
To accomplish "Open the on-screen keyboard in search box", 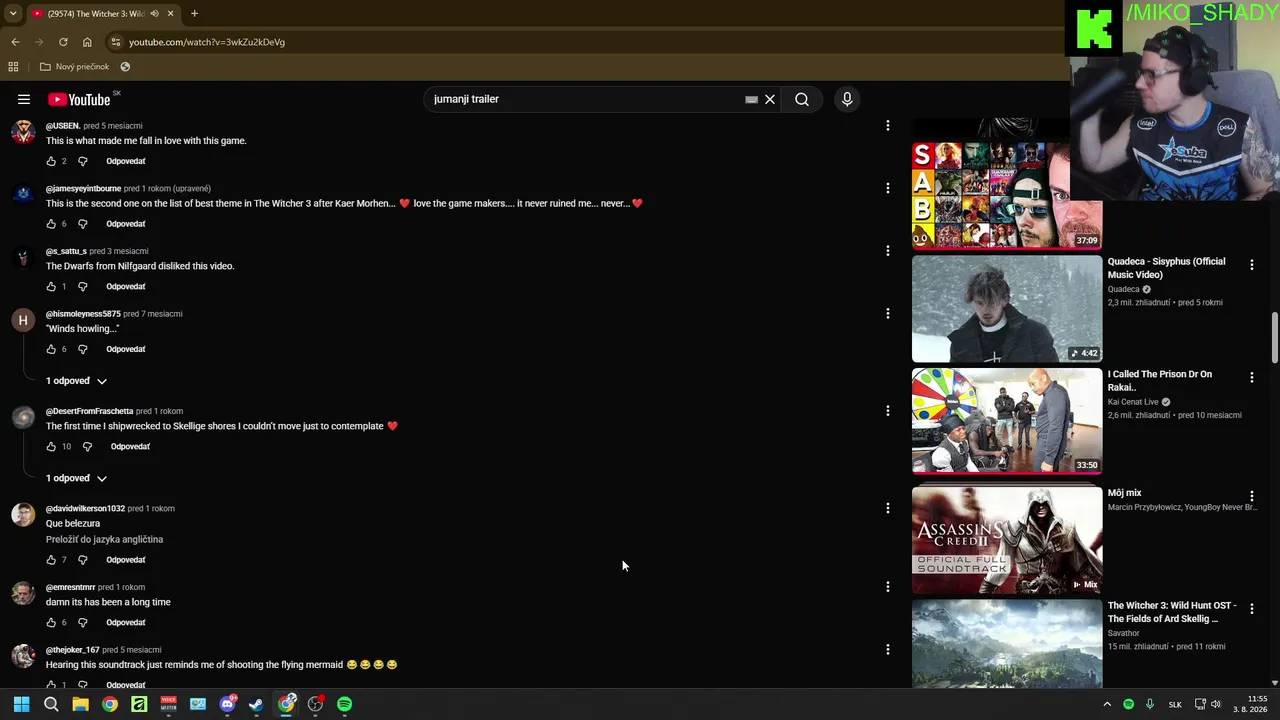I will coord(751,100).
